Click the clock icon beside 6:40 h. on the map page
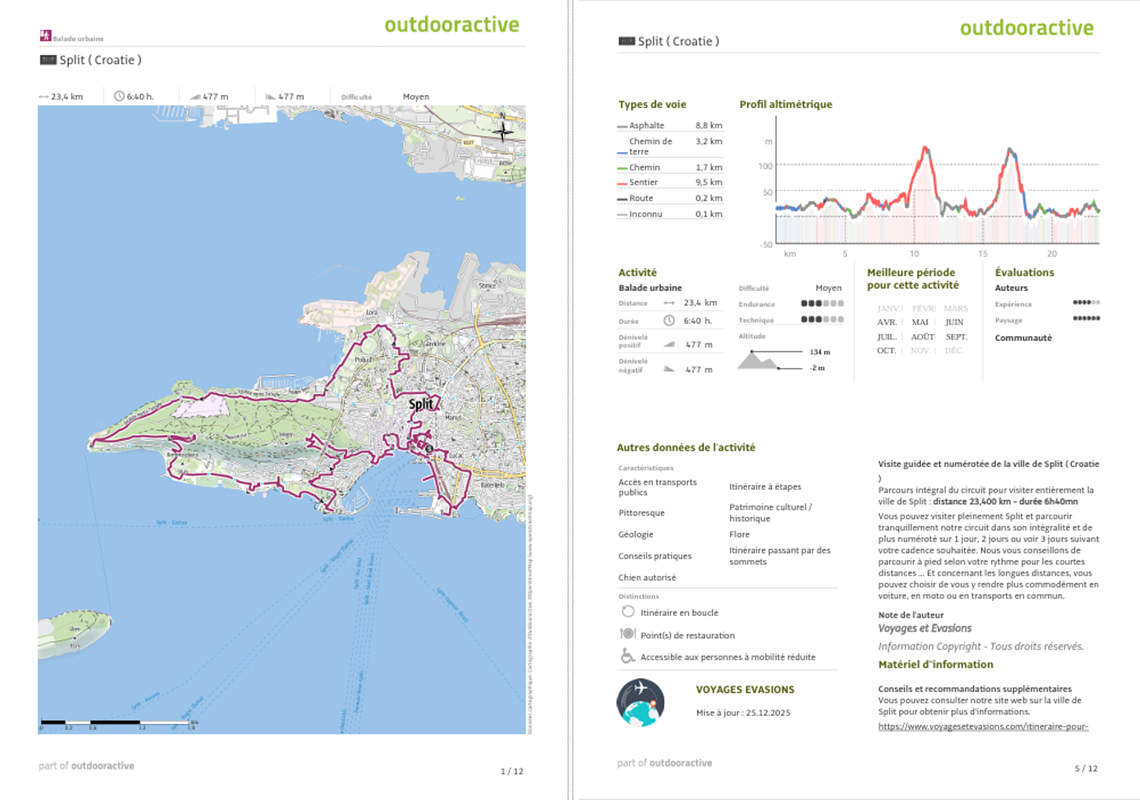The height and width of the screenshot is (800, 1140). click(119, 97)
